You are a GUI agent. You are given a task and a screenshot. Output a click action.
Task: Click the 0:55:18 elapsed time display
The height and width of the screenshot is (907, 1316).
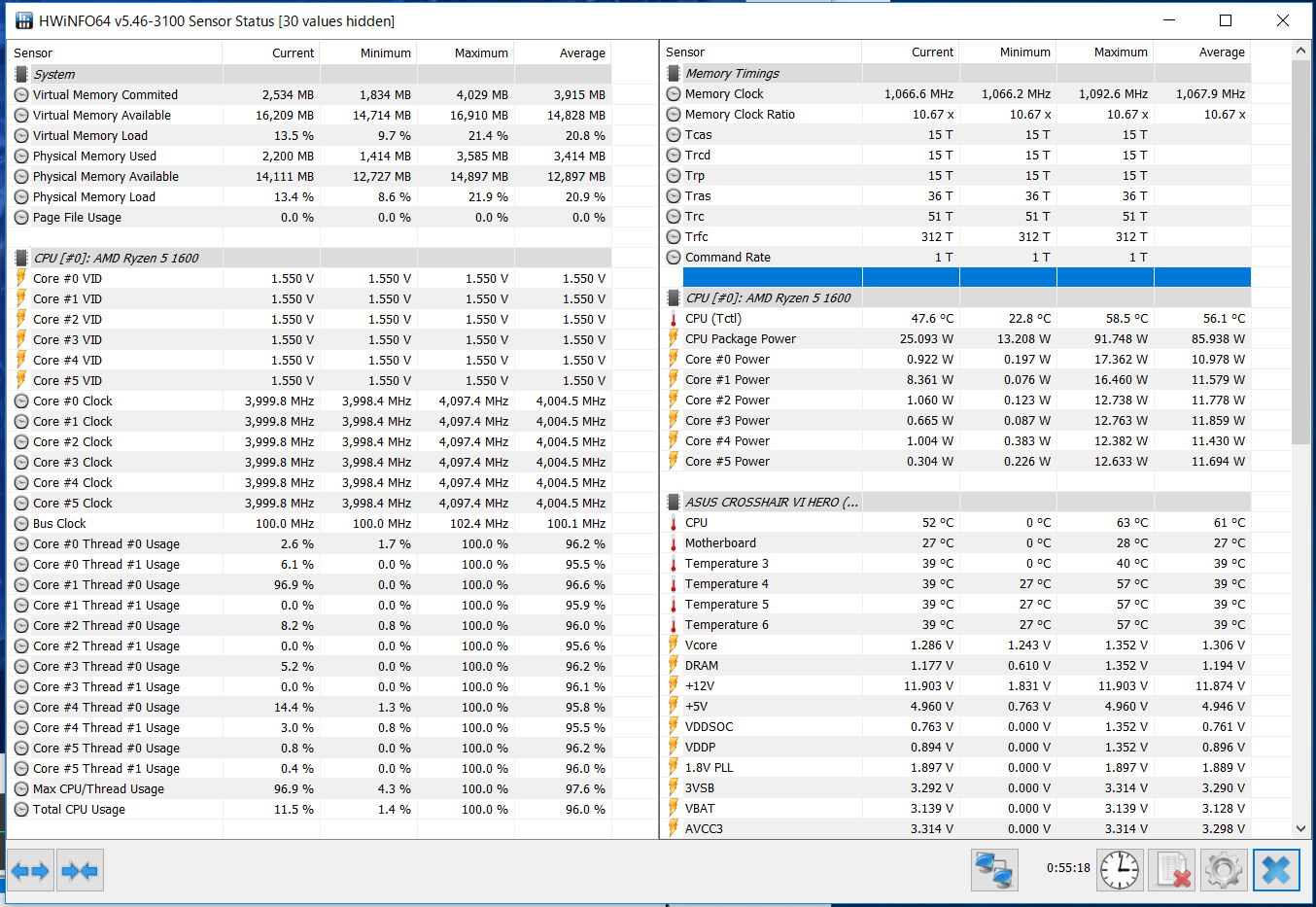[1068, 867]
